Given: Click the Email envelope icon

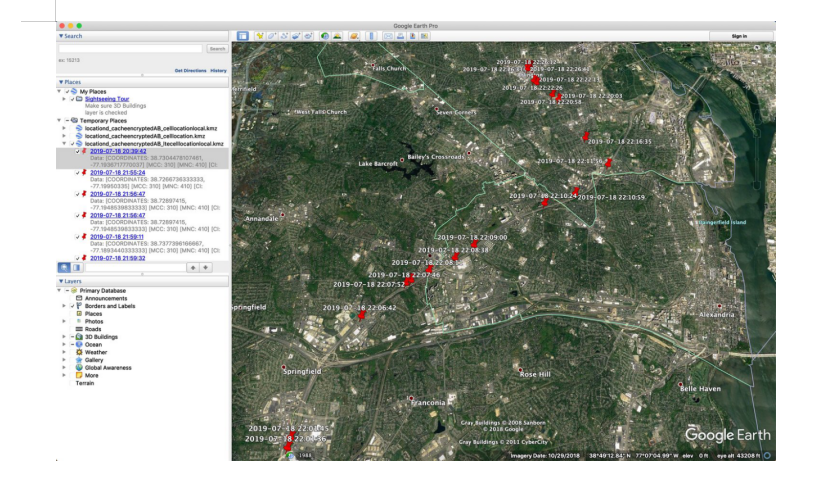Looking at the screenshot, I should click(x=388, y=36).
